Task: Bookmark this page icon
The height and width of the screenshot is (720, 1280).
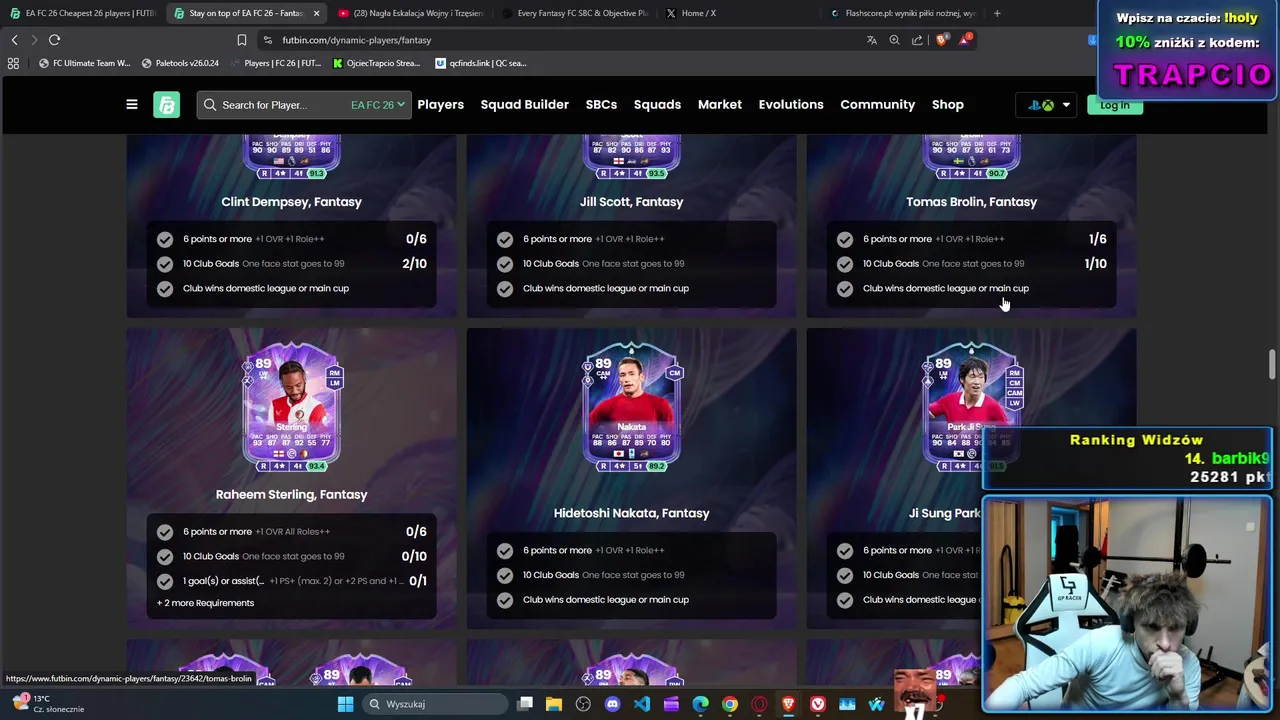Action: pos(241,40)
